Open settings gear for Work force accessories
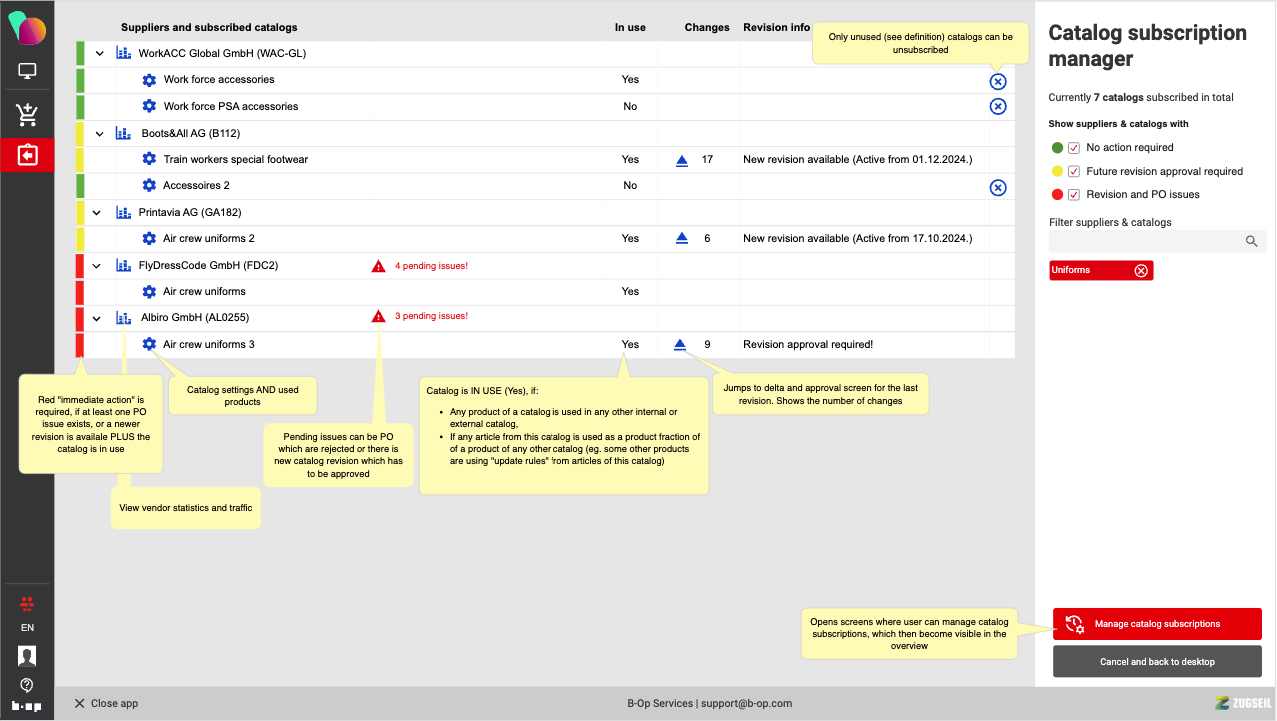 [149, 80]
